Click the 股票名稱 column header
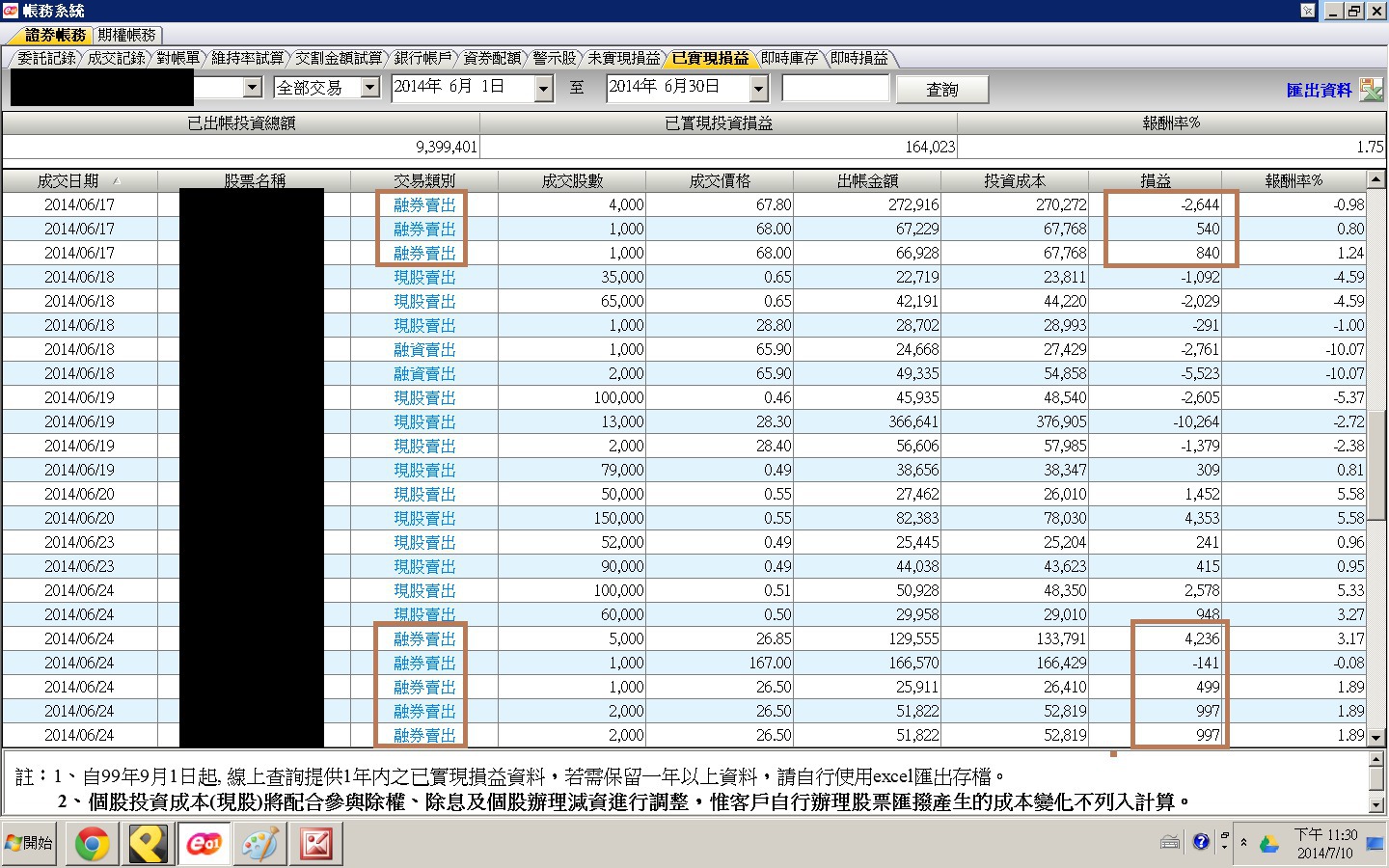The width and height of the screenshot is (1389, 868). click(x=255, y=180)
